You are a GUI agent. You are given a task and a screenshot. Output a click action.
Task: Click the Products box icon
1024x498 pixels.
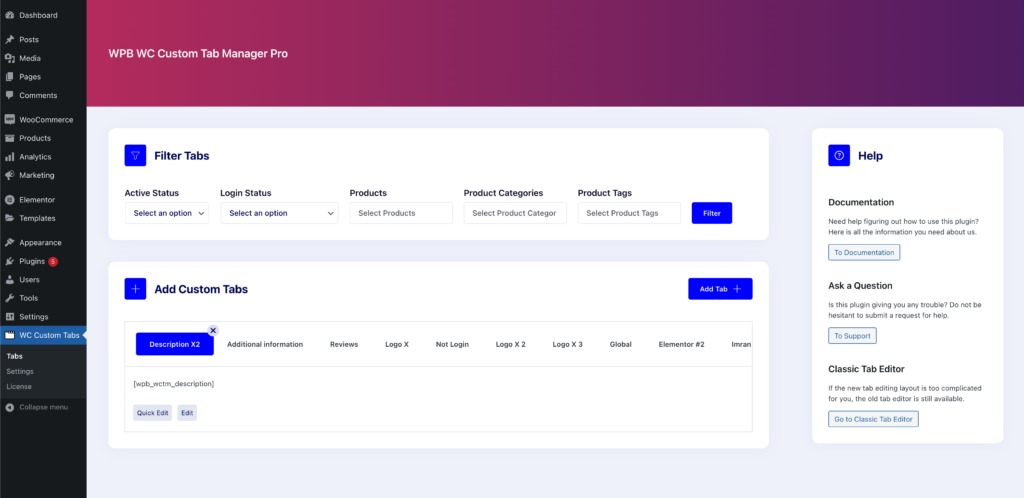coord(9,138)
